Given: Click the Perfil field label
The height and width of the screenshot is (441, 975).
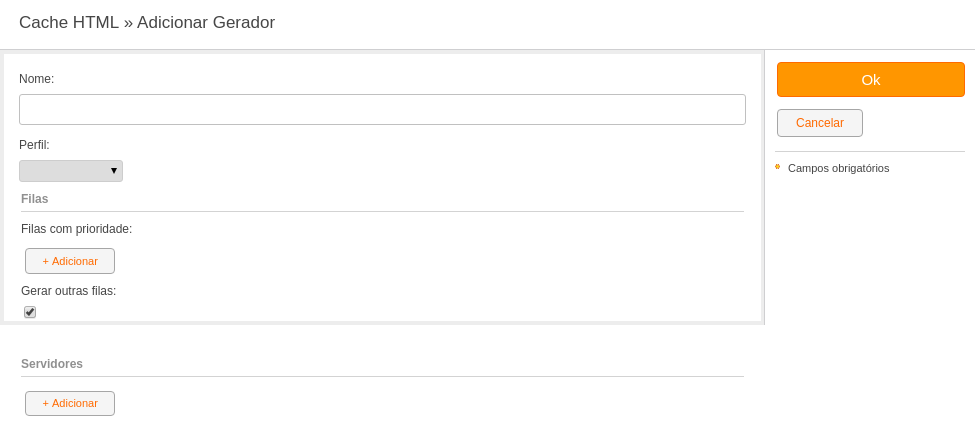Looking at the screenshot, I should tap(34, 145).
